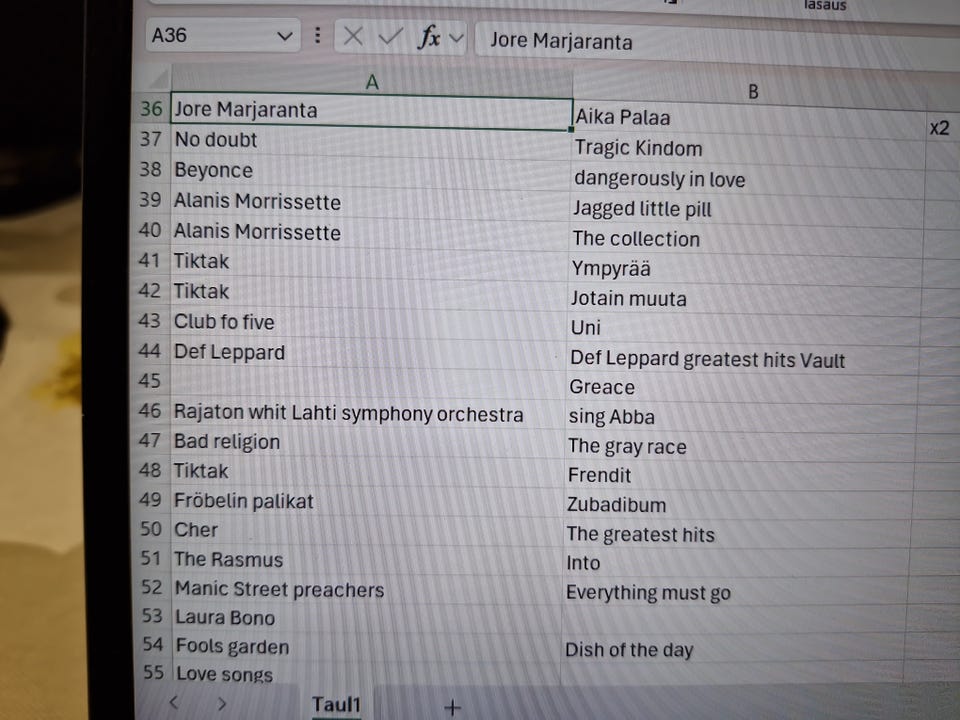
Task: Click the three-dot handle beside Name Box
Action: [317, 36]
